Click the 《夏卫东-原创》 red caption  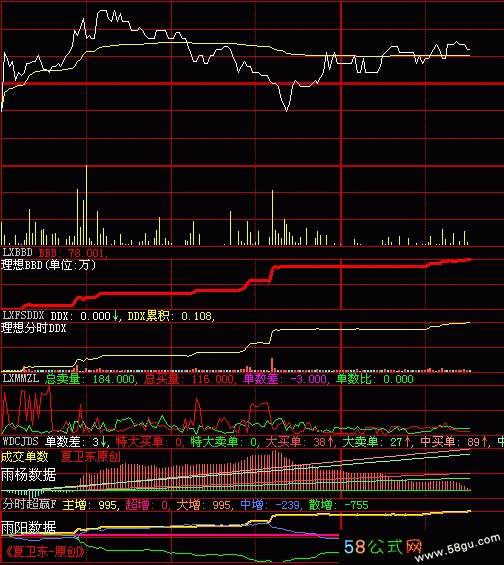45,552
